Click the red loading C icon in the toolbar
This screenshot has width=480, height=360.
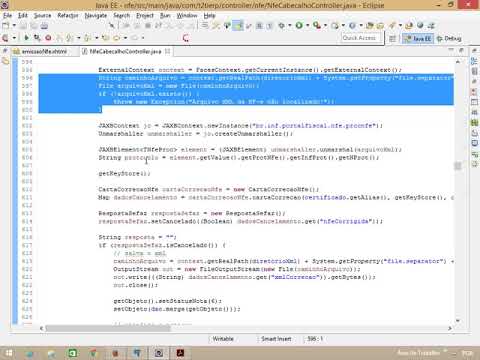coord(186,38)
